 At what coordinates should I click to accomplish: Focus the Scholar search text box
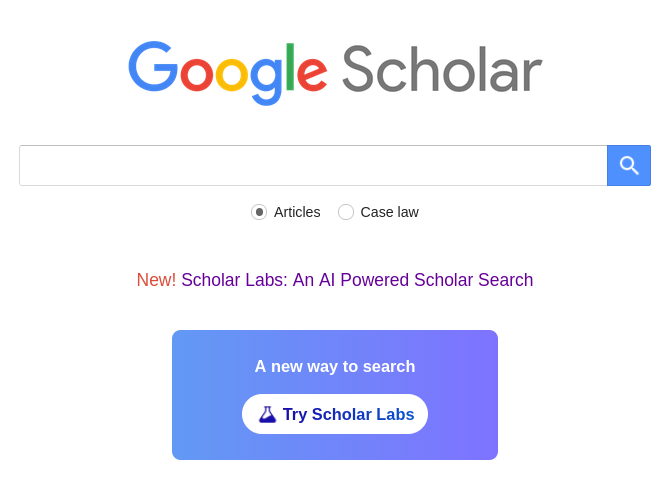(x=313, y=165)
